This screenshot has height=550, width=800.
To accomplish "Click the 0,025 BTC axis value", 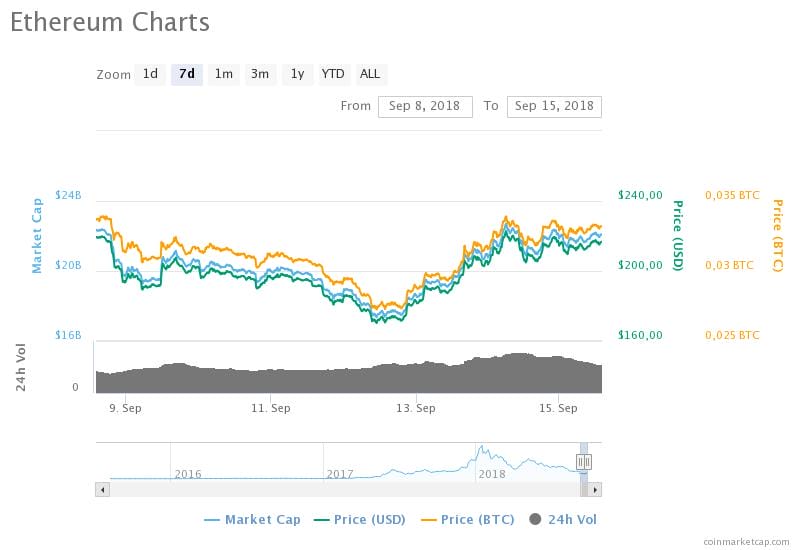I will pos(732,335).
